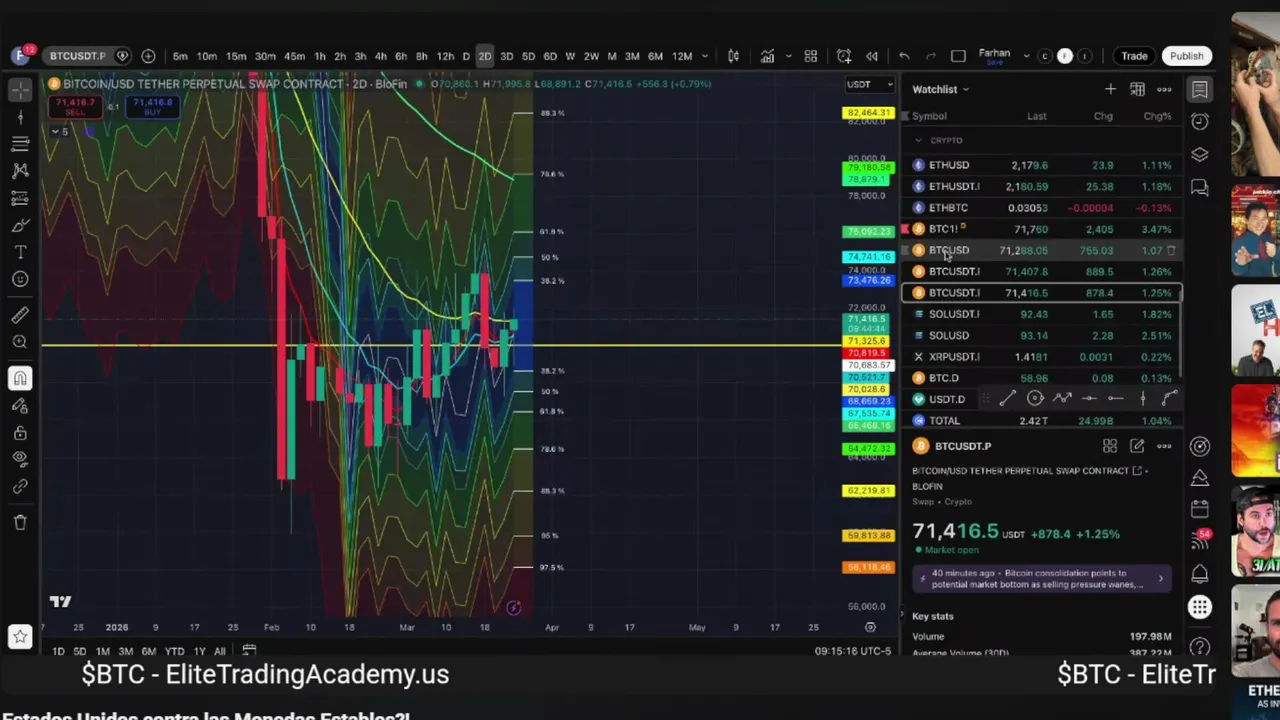Open the layout setup square icon
Viewport: 1280px width, 720px height.
pos(958,56)
